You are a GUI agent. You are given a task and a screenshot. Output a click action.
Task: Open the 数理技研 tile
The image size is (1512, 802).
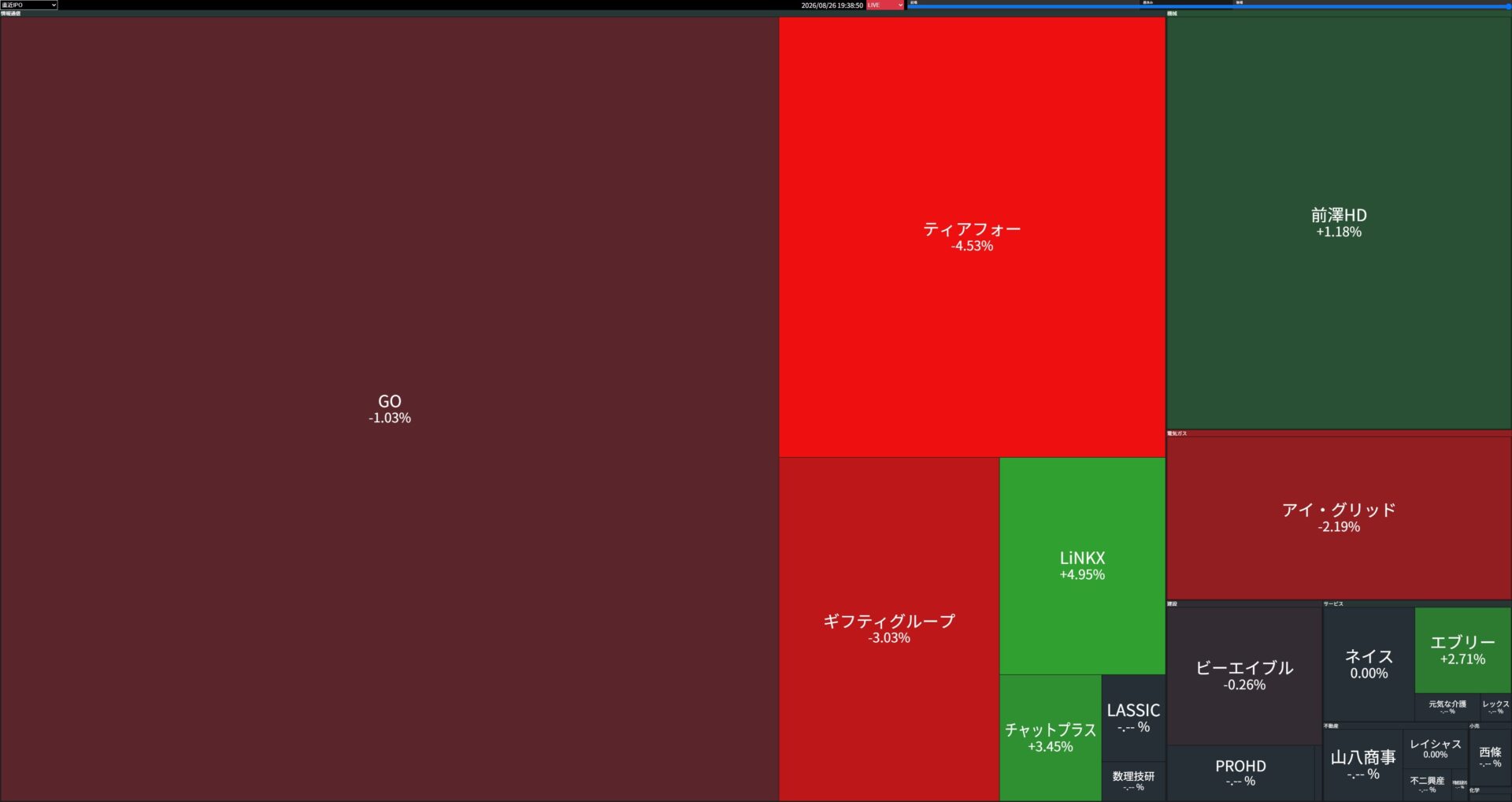[x=1133, y=782]
